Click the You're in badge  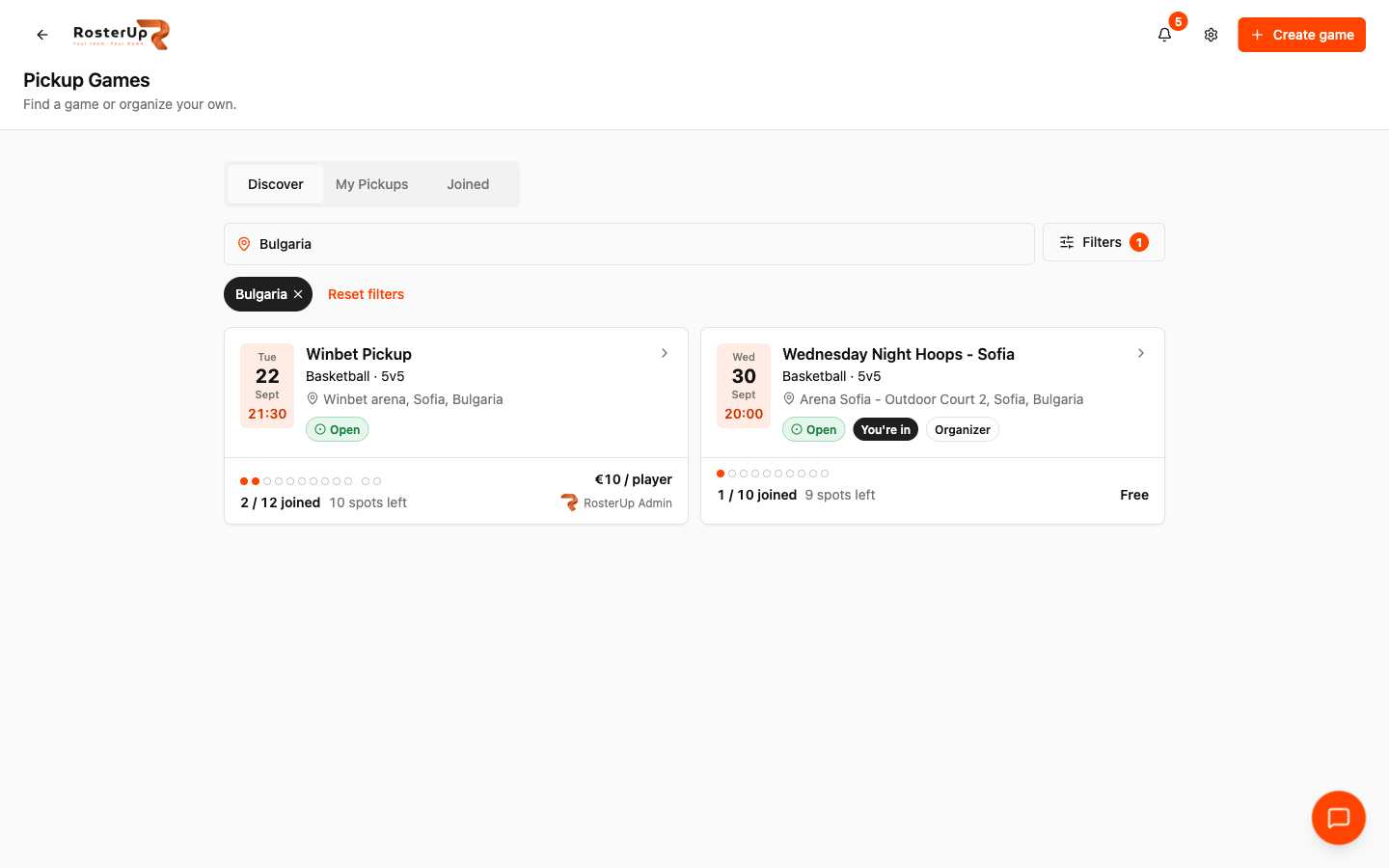[x=885, y=429]
